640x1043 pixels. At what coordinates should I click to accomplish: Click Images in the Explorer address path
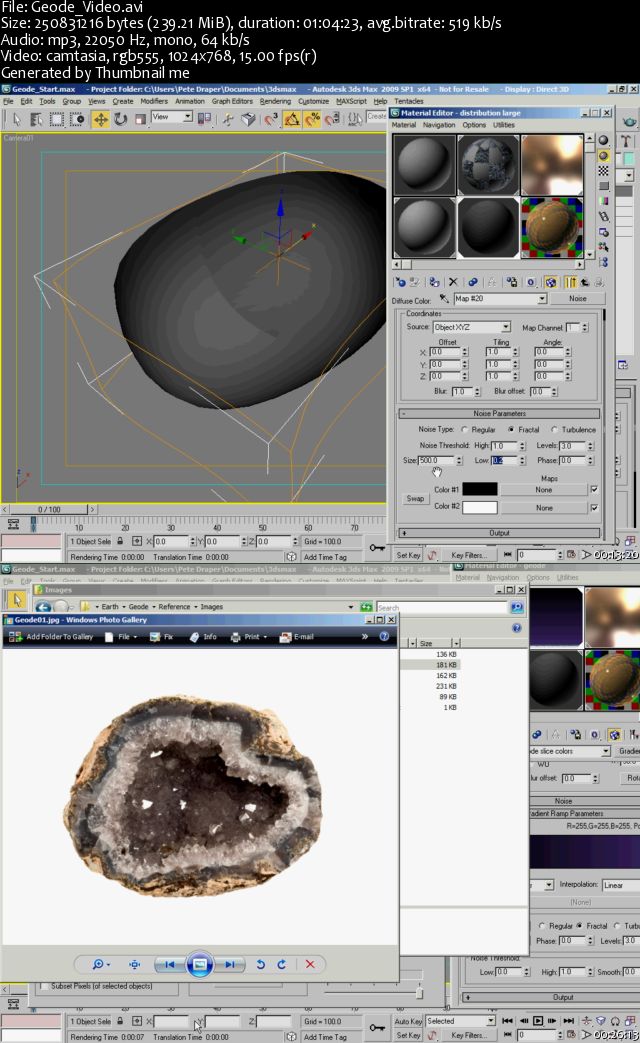coord(212,607)
